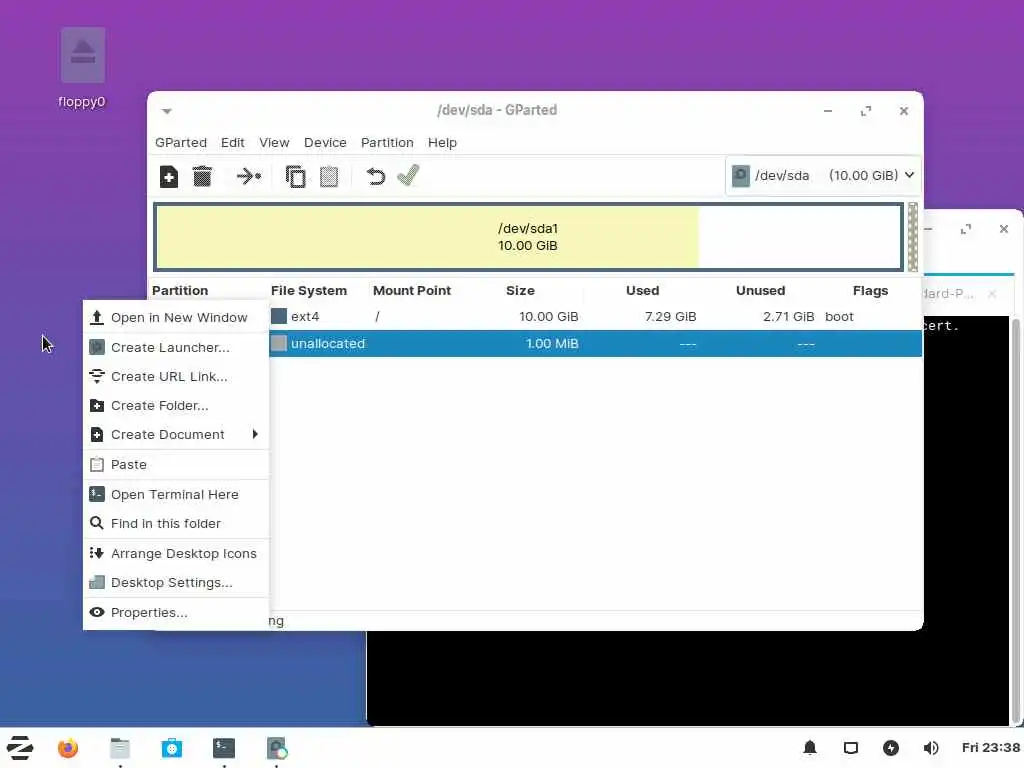Switch to Terminal from the taskbar
Image resolution: width=1024 pixels, height=768 pixels.
click(x=224, y=748)
